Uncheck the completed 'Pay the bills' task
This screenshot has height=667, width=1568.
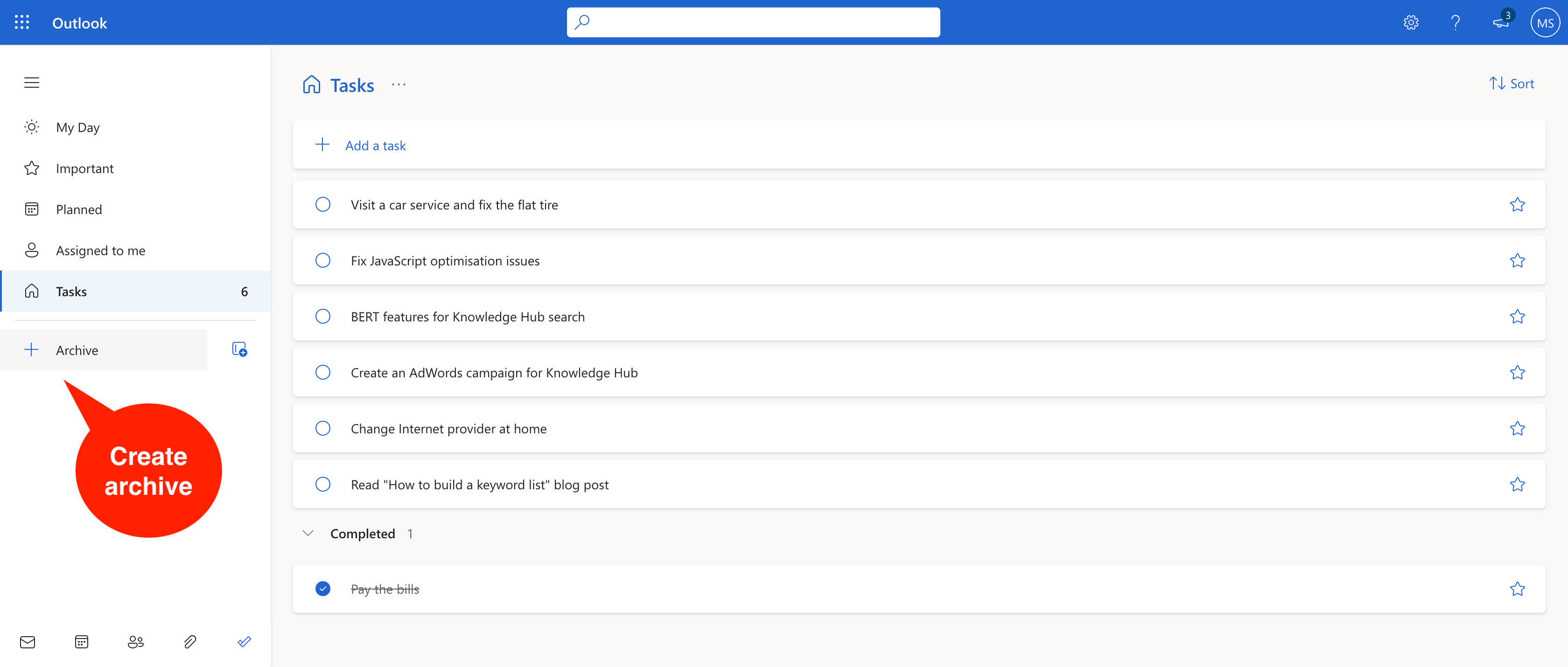point(322,589)
